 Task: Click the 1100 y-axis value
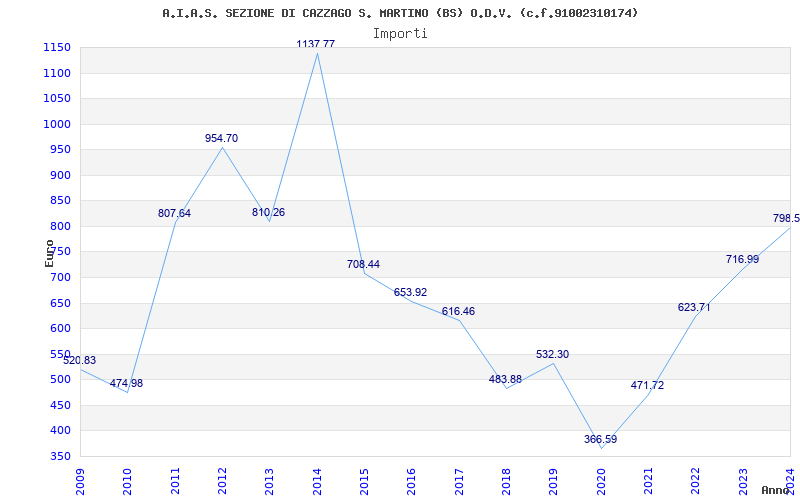click(58, 73)
